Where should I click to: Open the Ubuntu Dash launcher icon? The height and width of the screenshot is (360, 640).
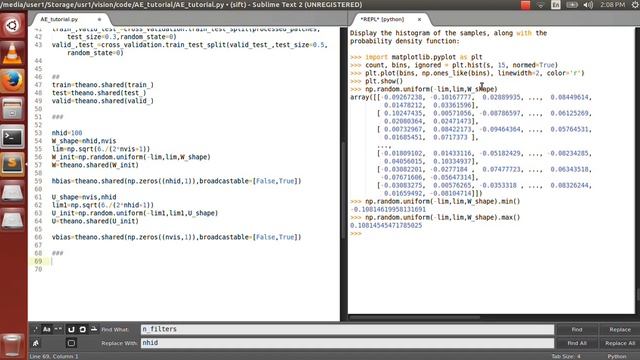[12, 26]
